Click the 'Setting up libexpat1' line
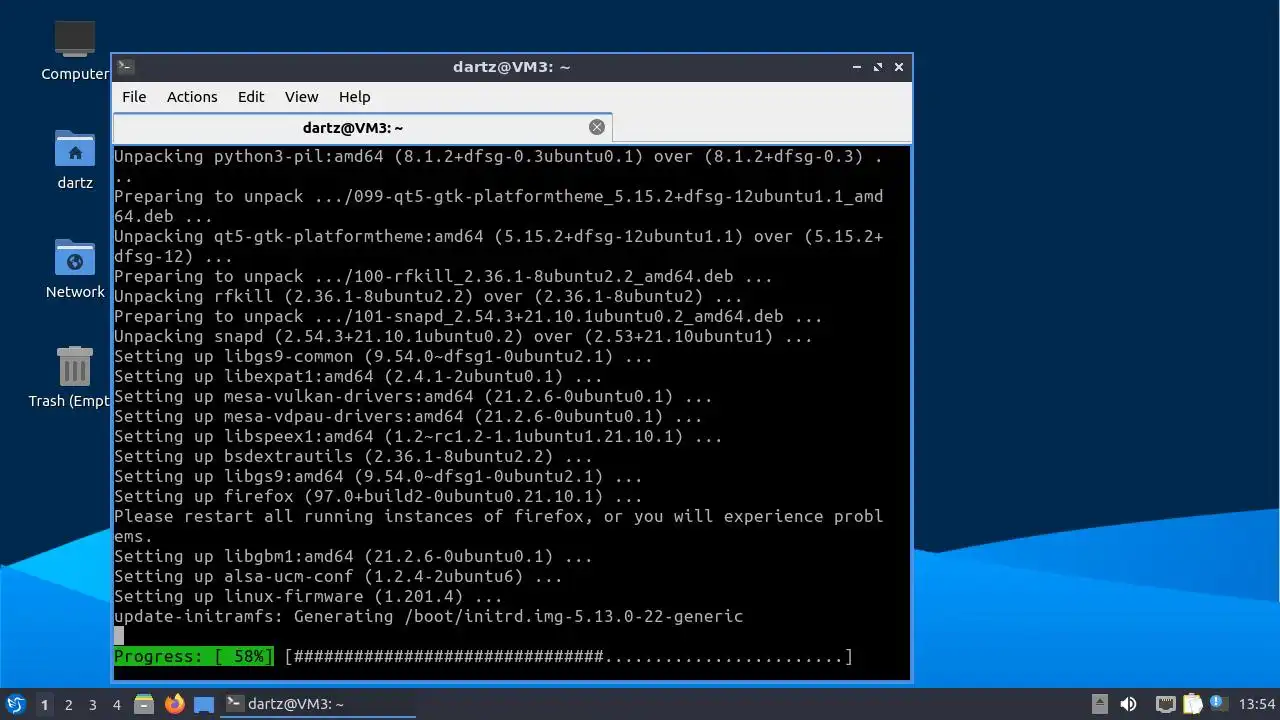Image resolution: width=1280 pixels, height=720 pixels. 358,377
